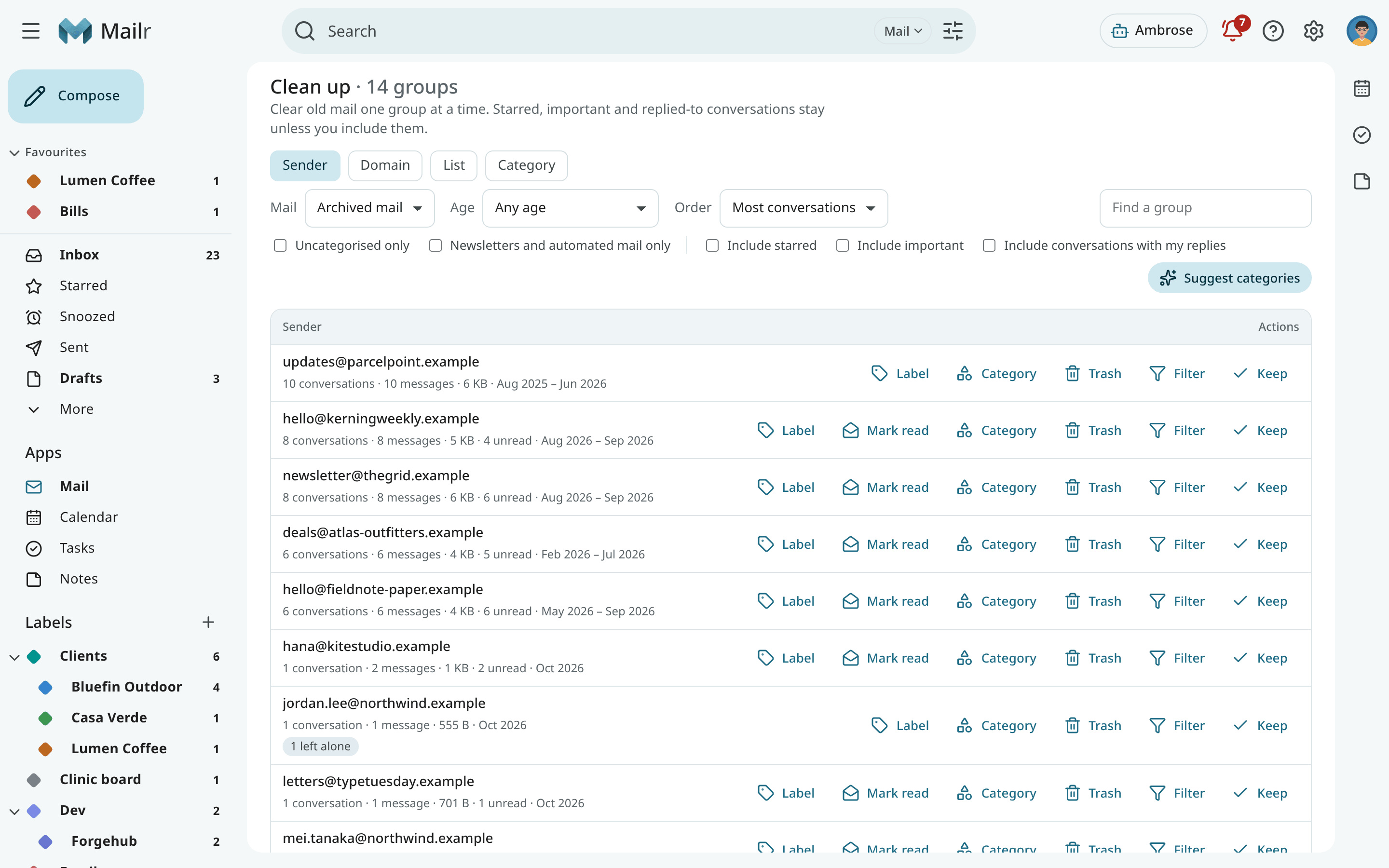
Task: Enable Include conversations with my replies
Action: pyautogui.click(x=989, y=246)
